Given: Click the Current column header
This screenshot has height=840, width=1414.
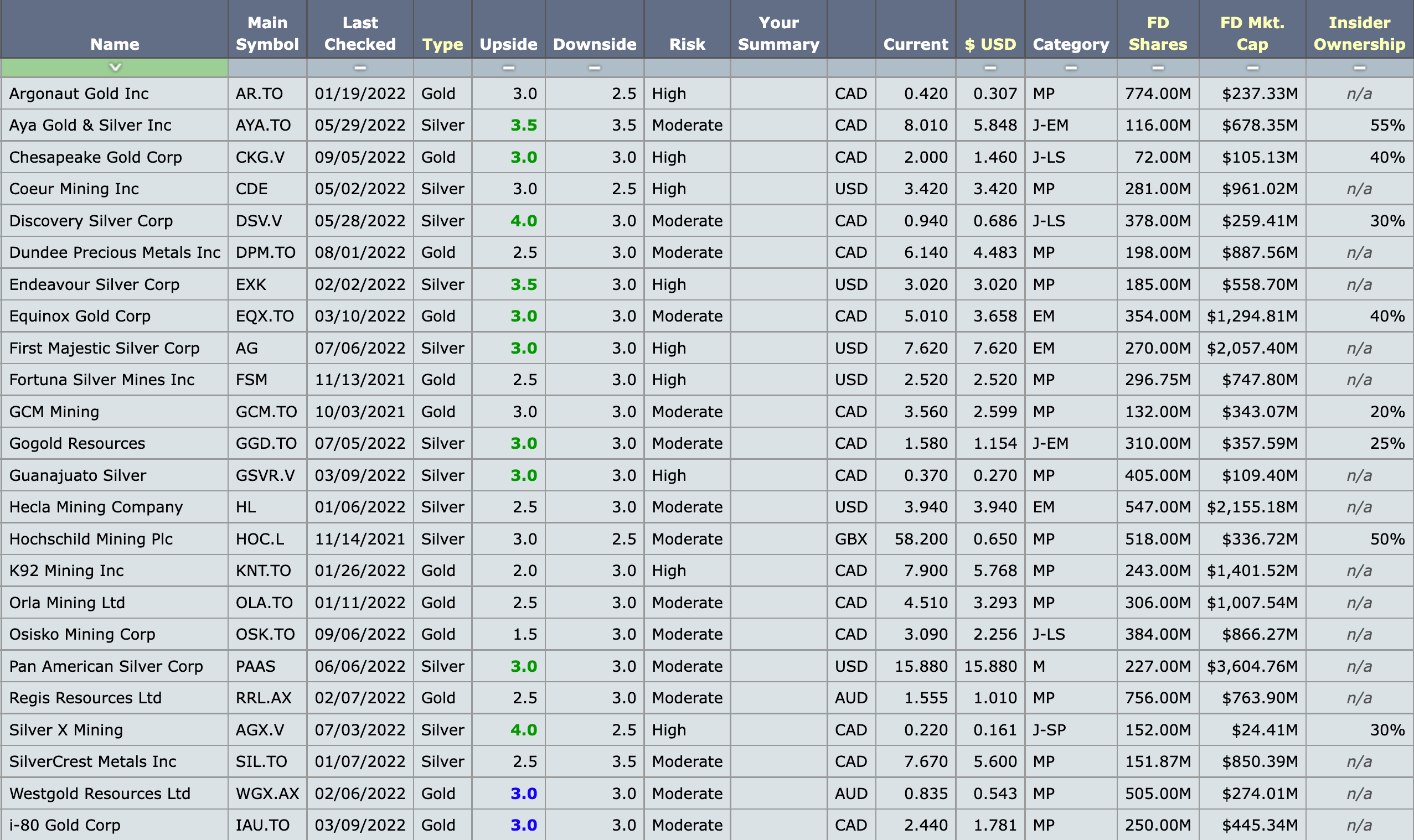Looking at the screenshot, I should (x=915, y=44).
